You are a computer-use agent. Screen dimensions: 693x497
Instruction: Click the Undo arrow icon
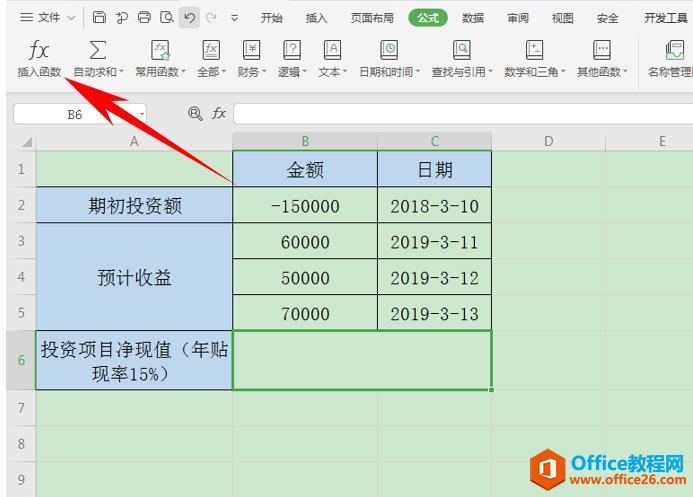189,18
